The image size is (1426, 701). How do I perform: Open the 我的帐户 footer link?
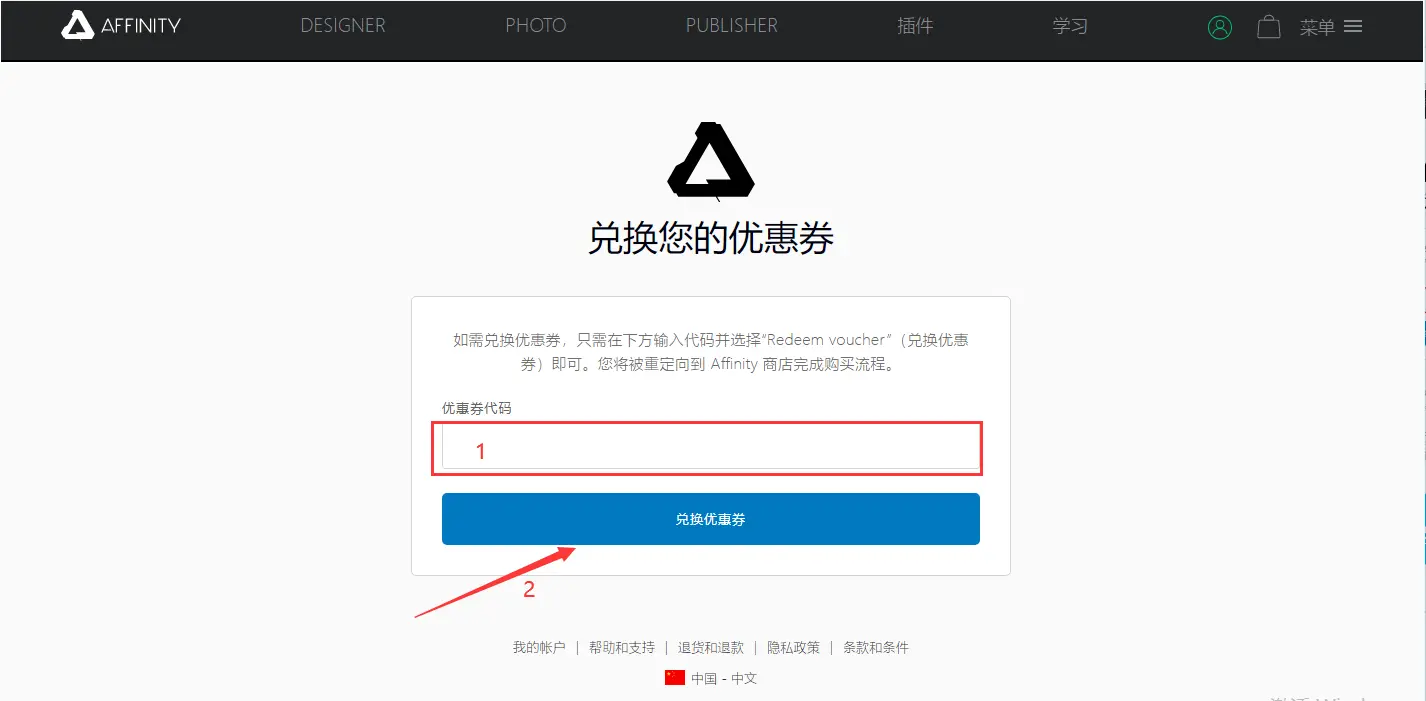pyautogui.click(x=539, y=648)
